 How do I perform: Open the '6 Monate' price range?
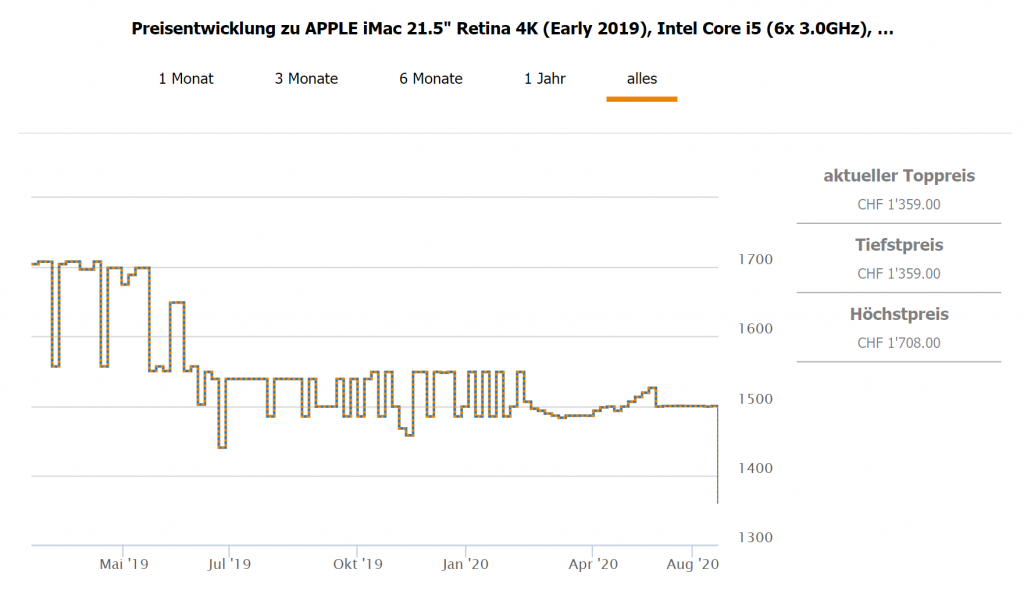(431, 79)
